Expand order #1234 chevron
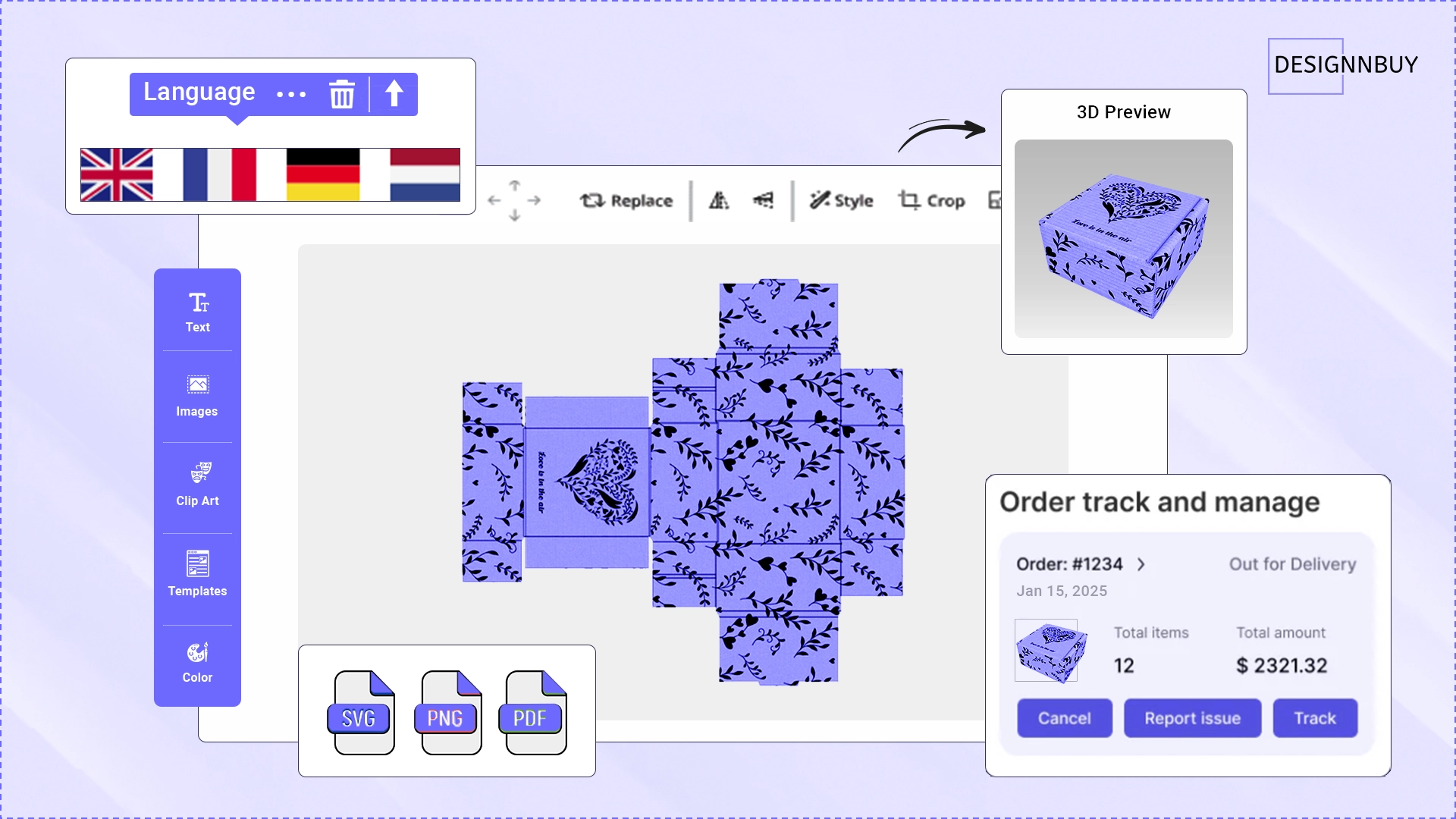The image size is (1456, 819). (1141, 564)
